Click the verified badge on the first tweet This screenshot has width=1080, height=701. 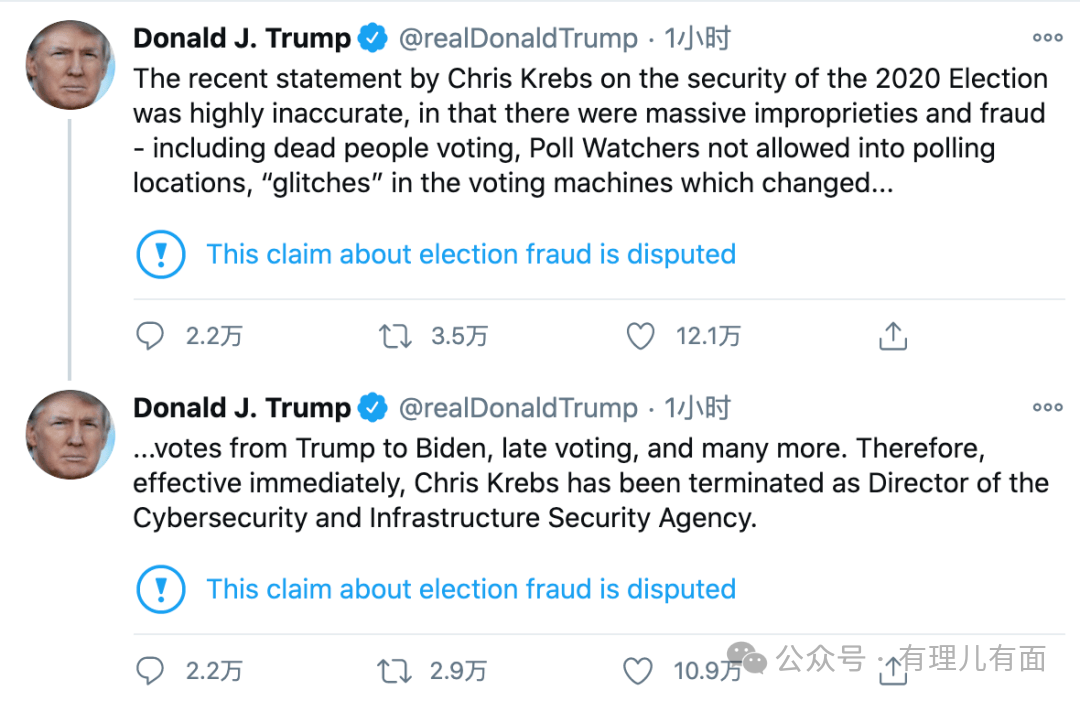click(374, 39)
